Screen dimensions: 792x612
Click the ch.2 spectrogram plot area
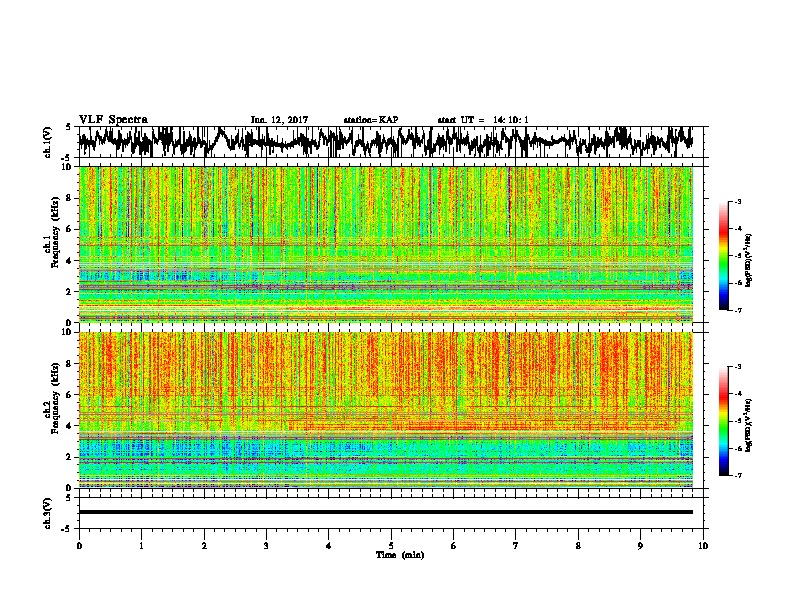click(386, 410)
